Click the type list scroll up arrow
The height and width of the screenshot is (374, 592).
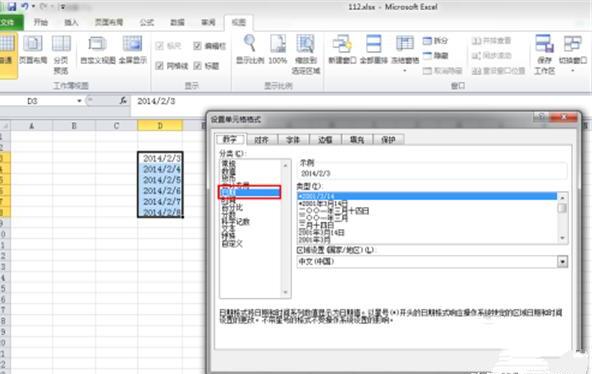(x=562, y=197)
